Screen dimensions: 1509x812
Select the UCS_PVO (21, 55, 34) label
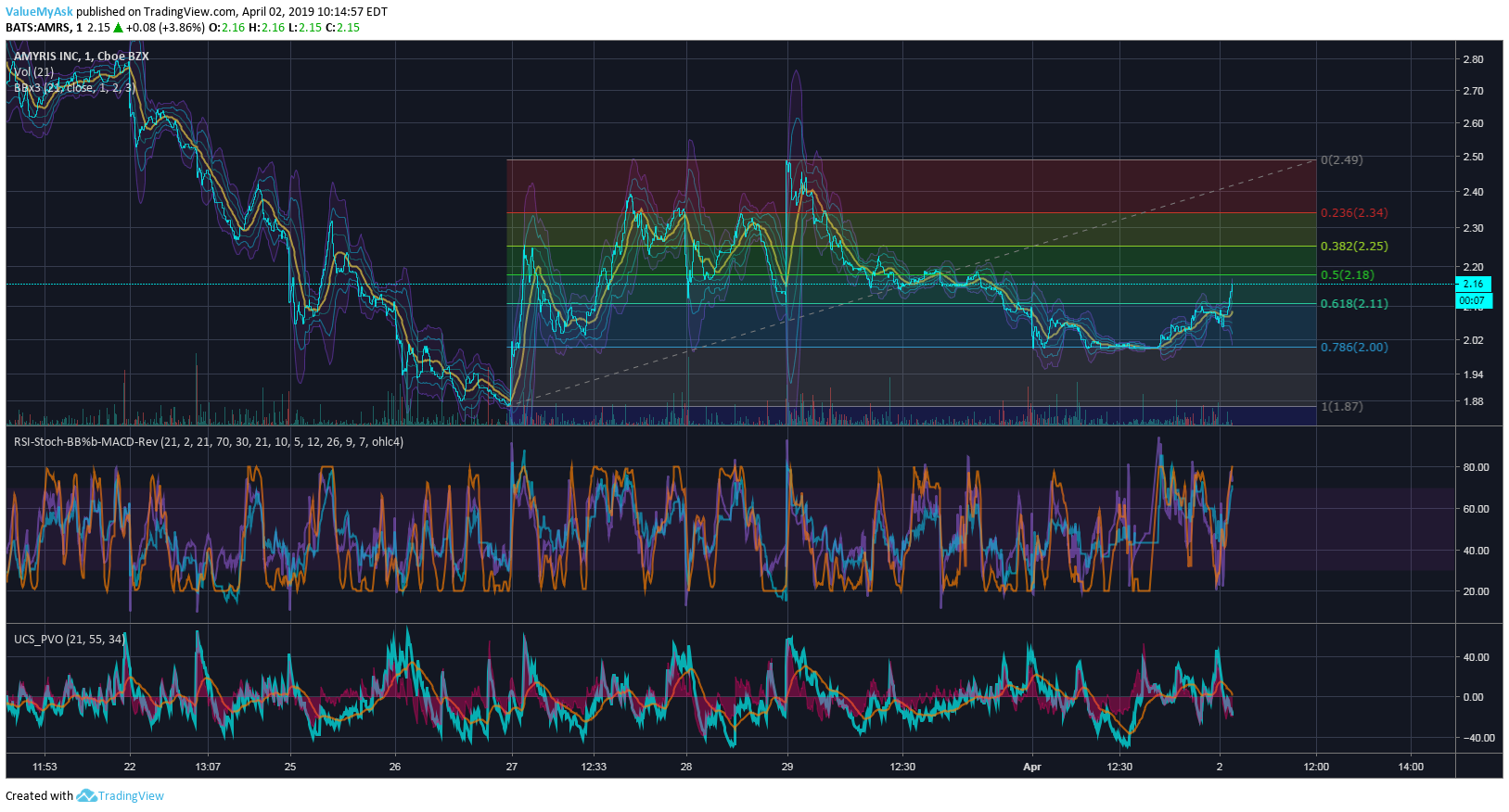pos(70,640)
